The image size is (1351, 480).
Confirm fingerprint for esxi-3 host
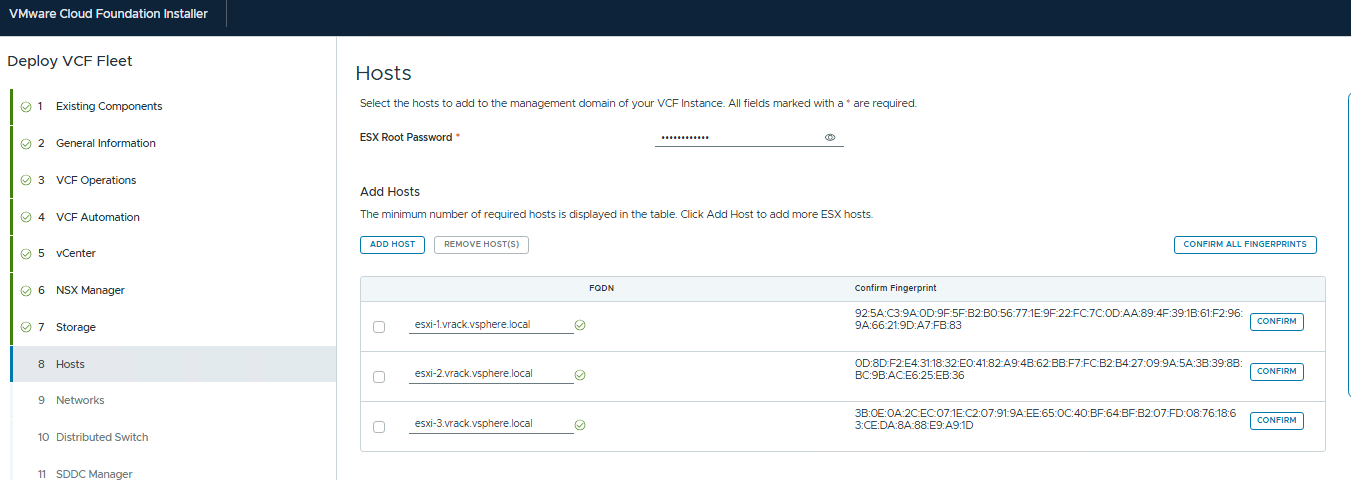(1276, 421)
